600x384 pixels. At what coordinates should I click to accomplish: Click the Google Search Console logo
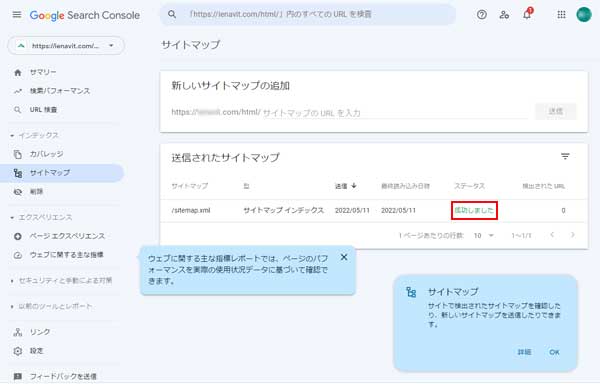click(85, 15)
